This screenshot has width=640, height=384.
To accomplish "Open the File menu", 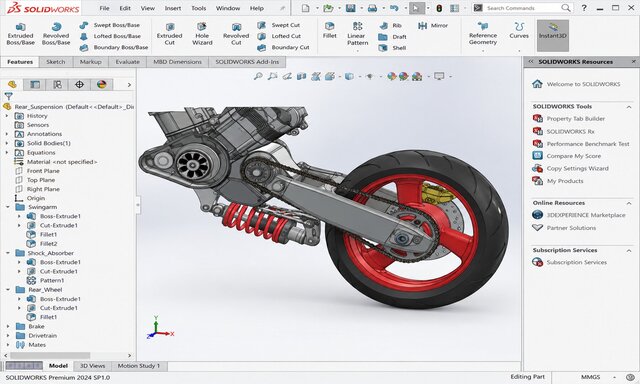I will pyautogui.click(x=104, y=8).
